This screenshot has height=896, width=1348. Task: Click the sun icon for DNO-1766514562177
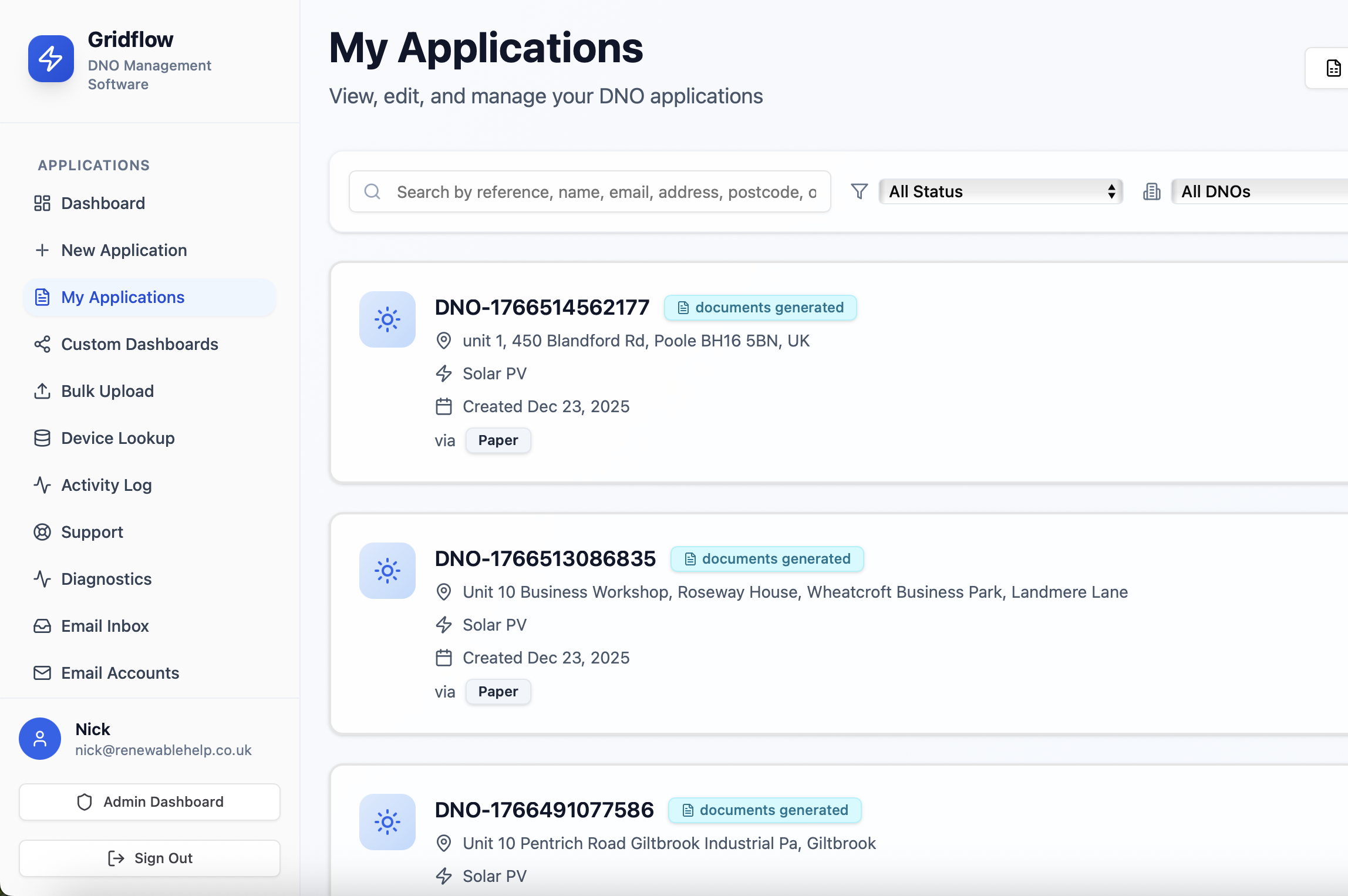point(387,319)
